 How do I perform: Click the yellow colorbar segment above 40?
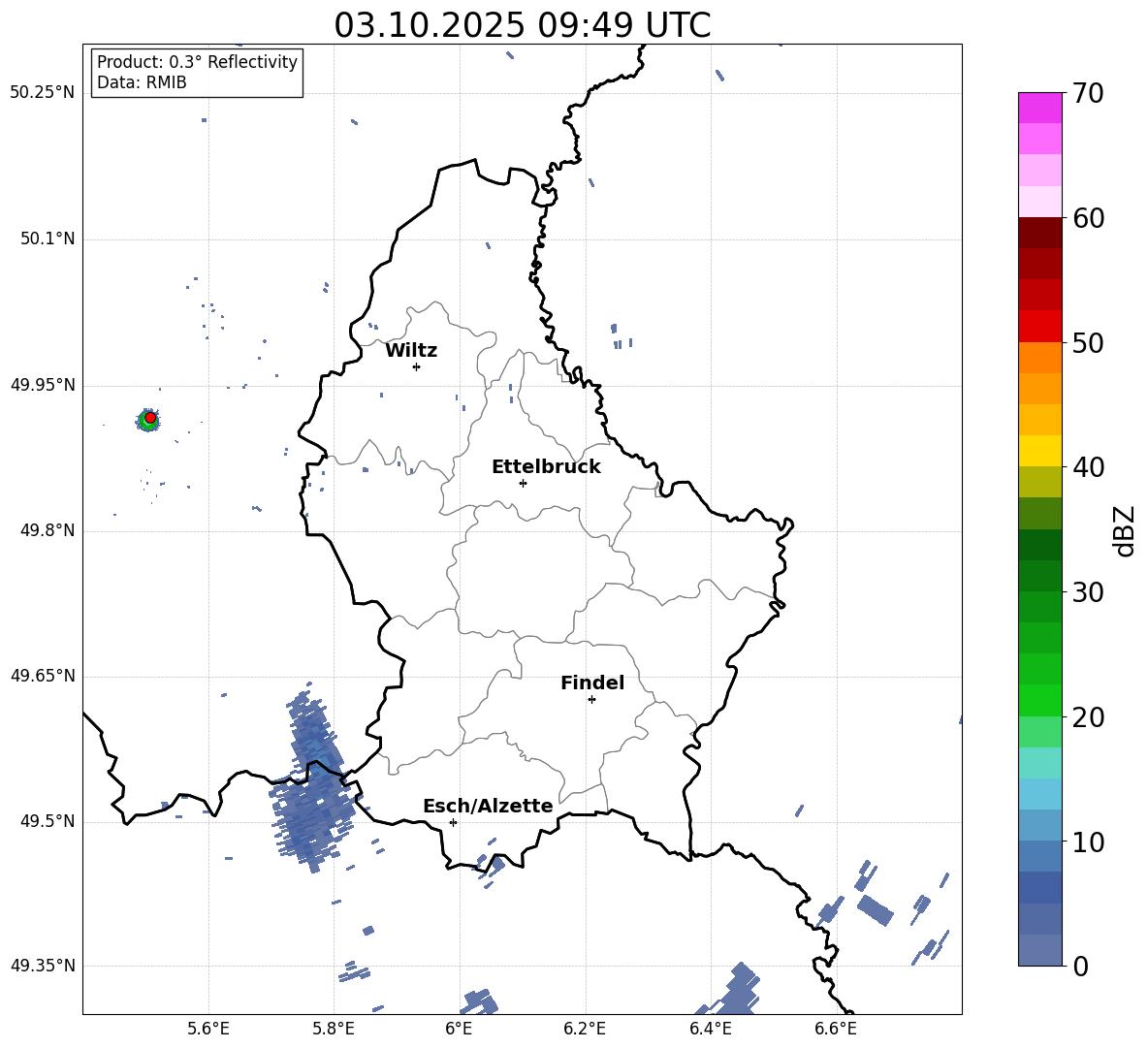click(x=1039, y=451)
